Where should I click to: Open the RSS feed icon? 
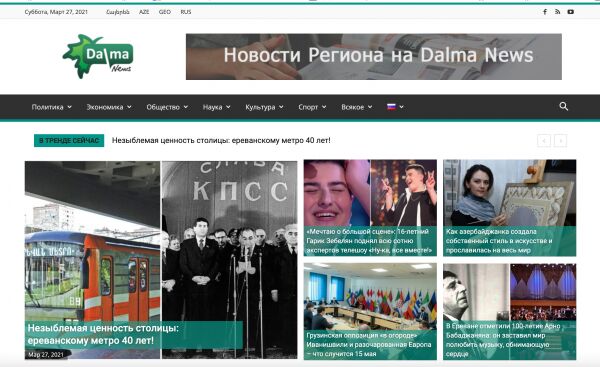point(558,12)
